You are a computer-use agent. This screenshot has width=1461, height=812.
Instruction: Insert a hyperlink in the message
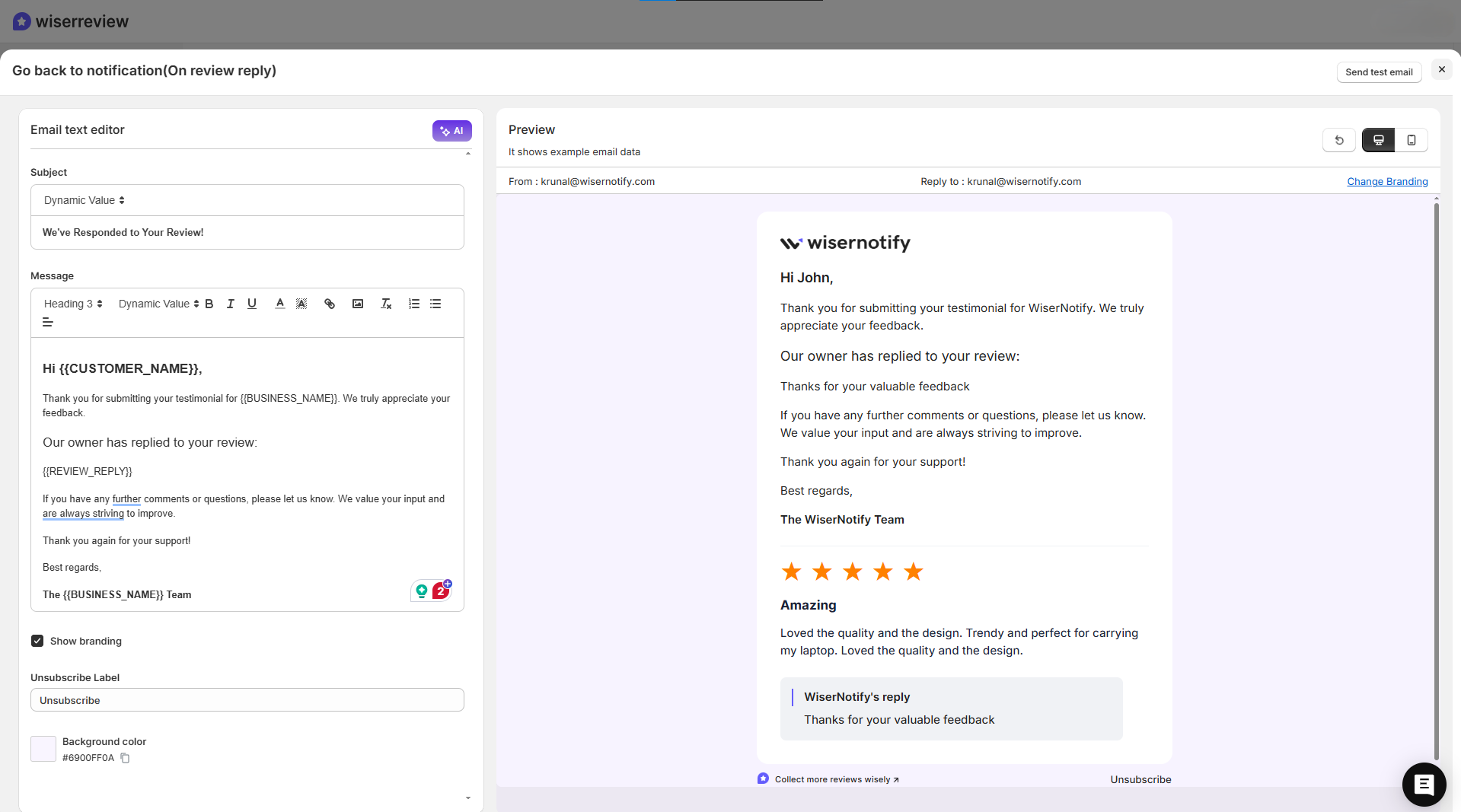click(330, 304)
